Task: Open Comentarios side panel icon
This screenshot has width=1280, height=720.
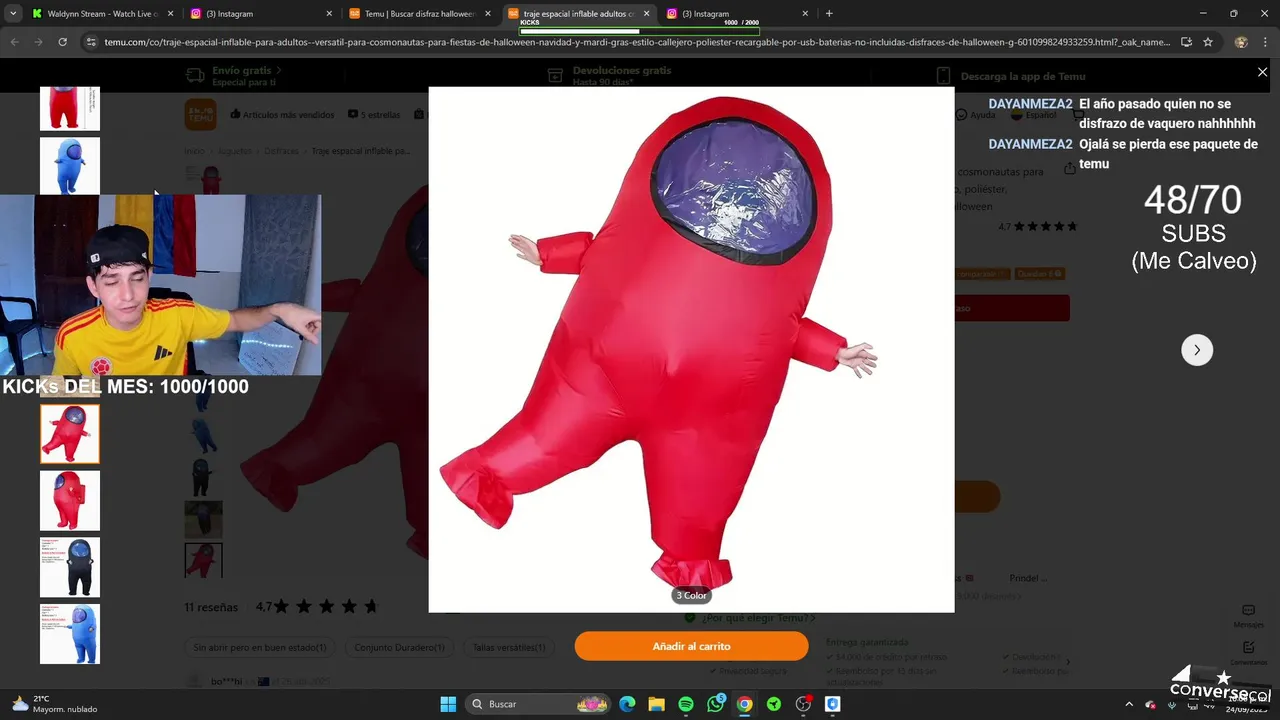Action: (x=1249, y=653)
